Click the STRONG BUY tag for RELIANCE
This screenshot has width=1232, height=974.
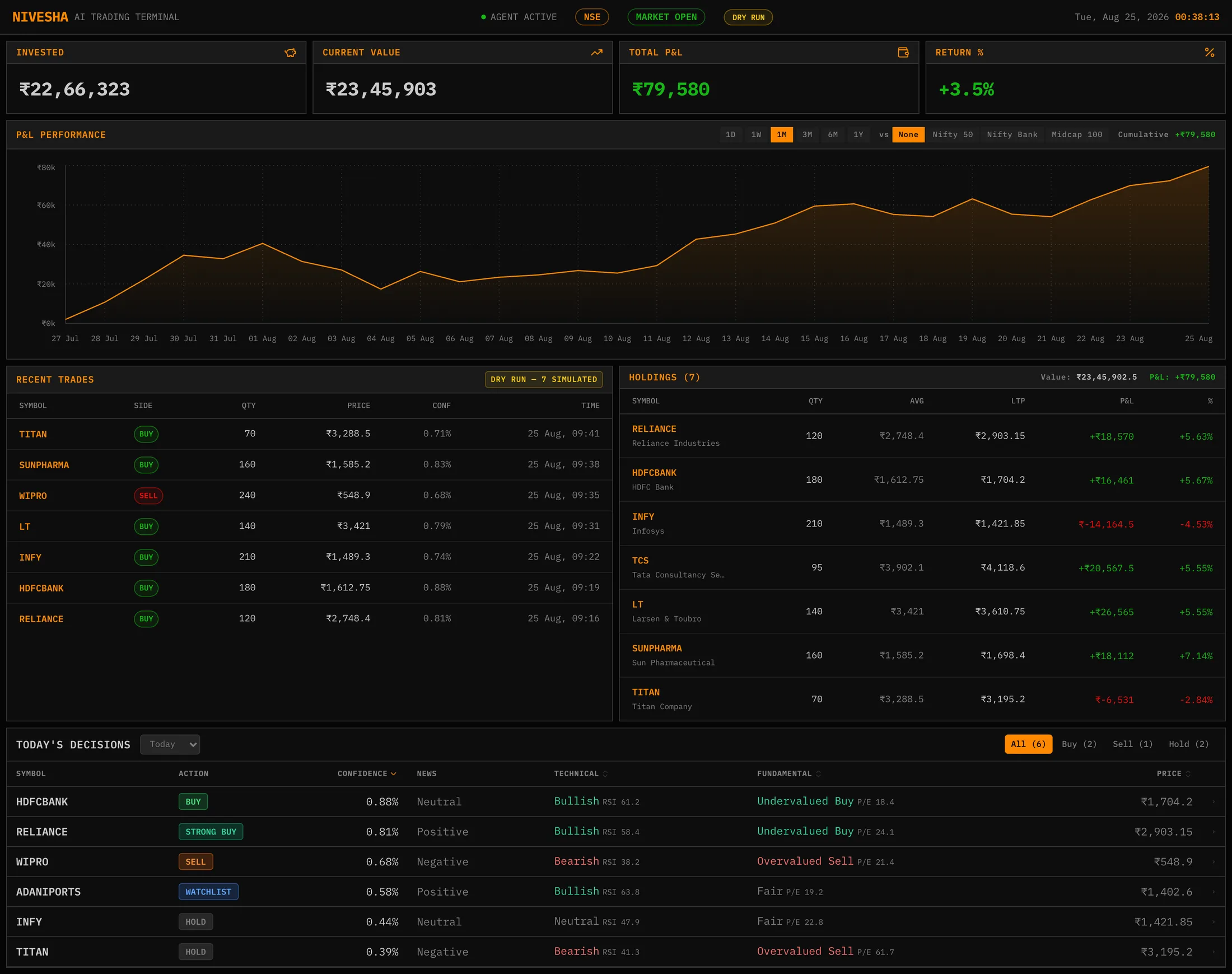[211, 832]
